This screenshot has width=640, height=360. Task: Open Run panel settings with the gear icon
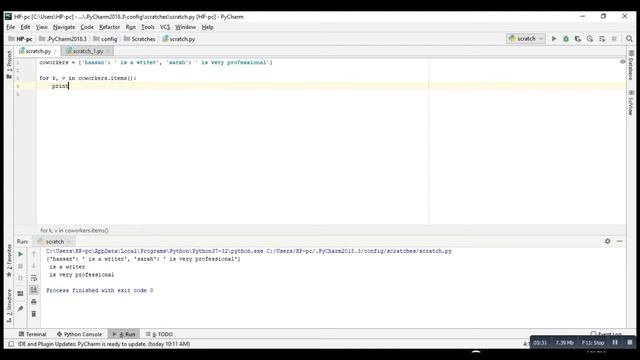607,241
